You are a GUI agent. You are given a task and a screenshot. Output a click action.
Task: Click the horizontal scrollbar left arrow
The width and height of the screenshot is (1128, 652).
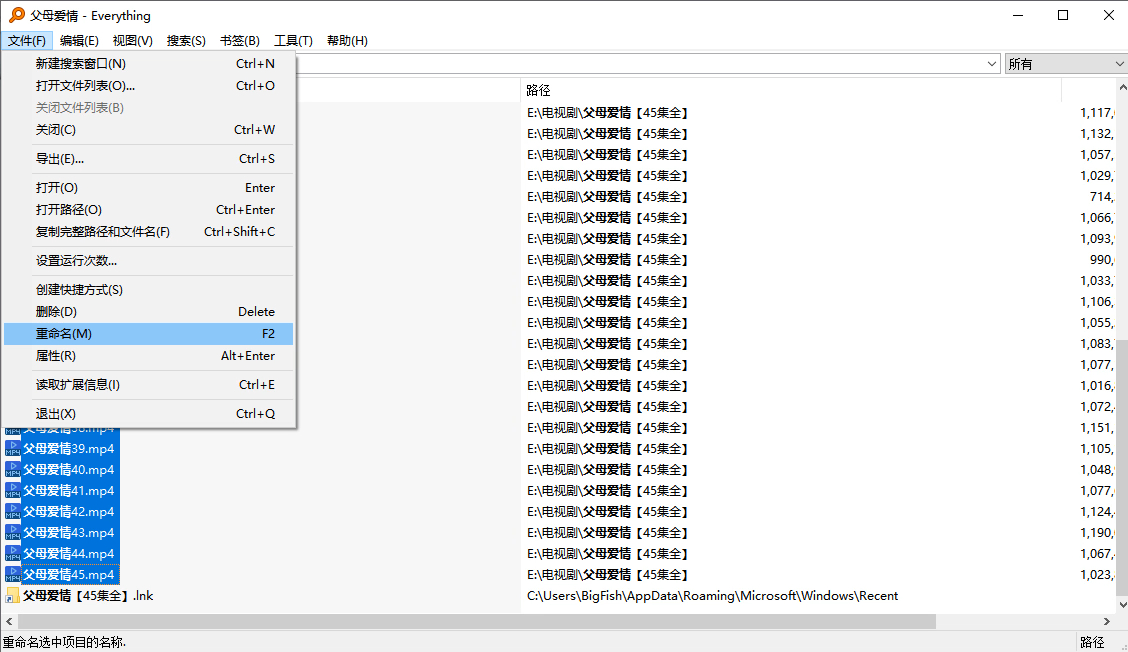(x=9, y=620)
